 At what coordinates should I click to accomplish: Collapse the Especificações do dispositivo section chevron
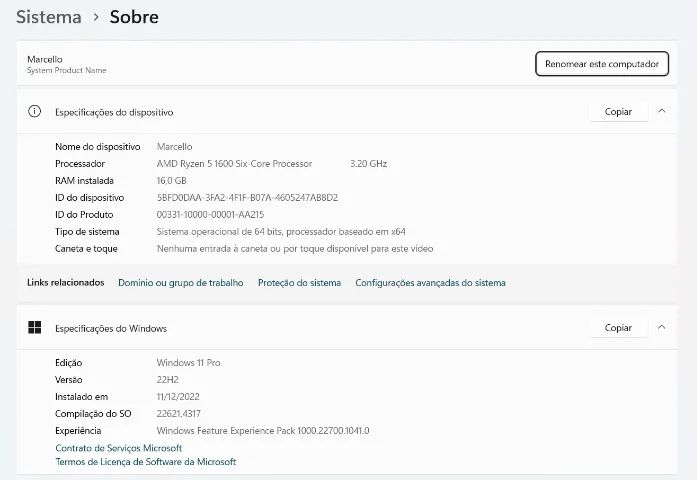[661, 111]
